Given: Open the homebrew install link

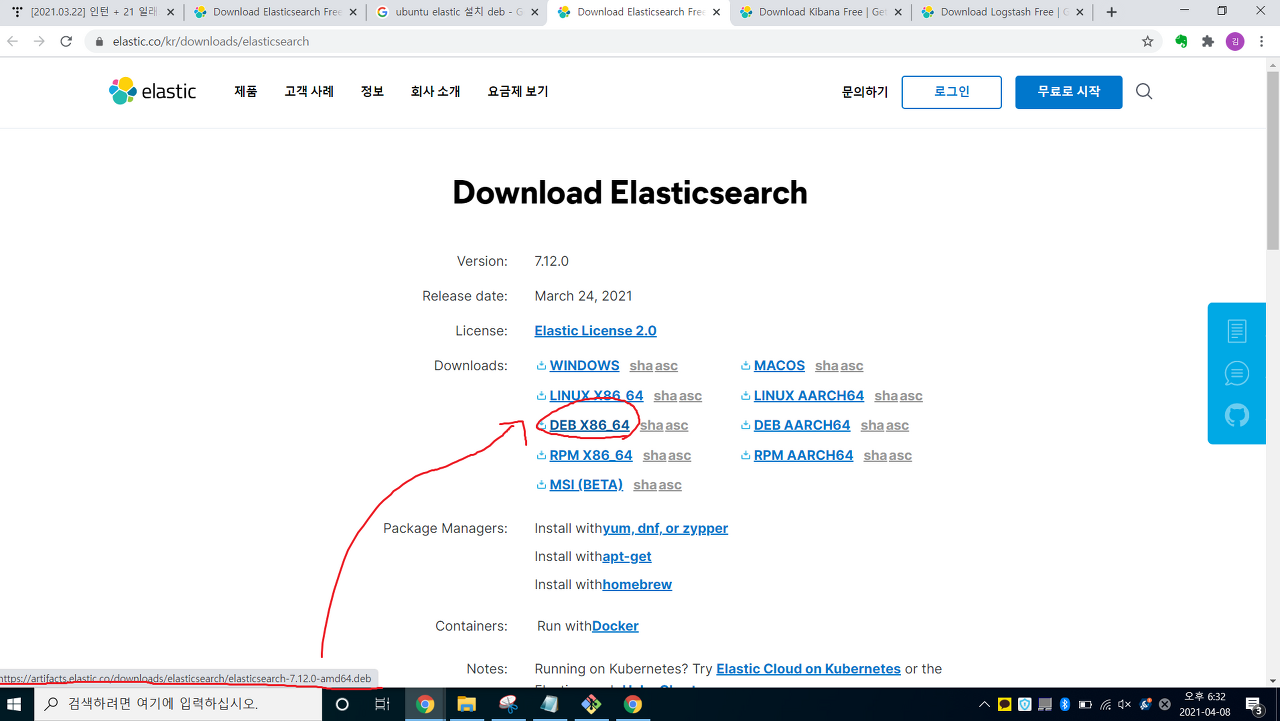Looking at the screenshot, I should [637, 585].
